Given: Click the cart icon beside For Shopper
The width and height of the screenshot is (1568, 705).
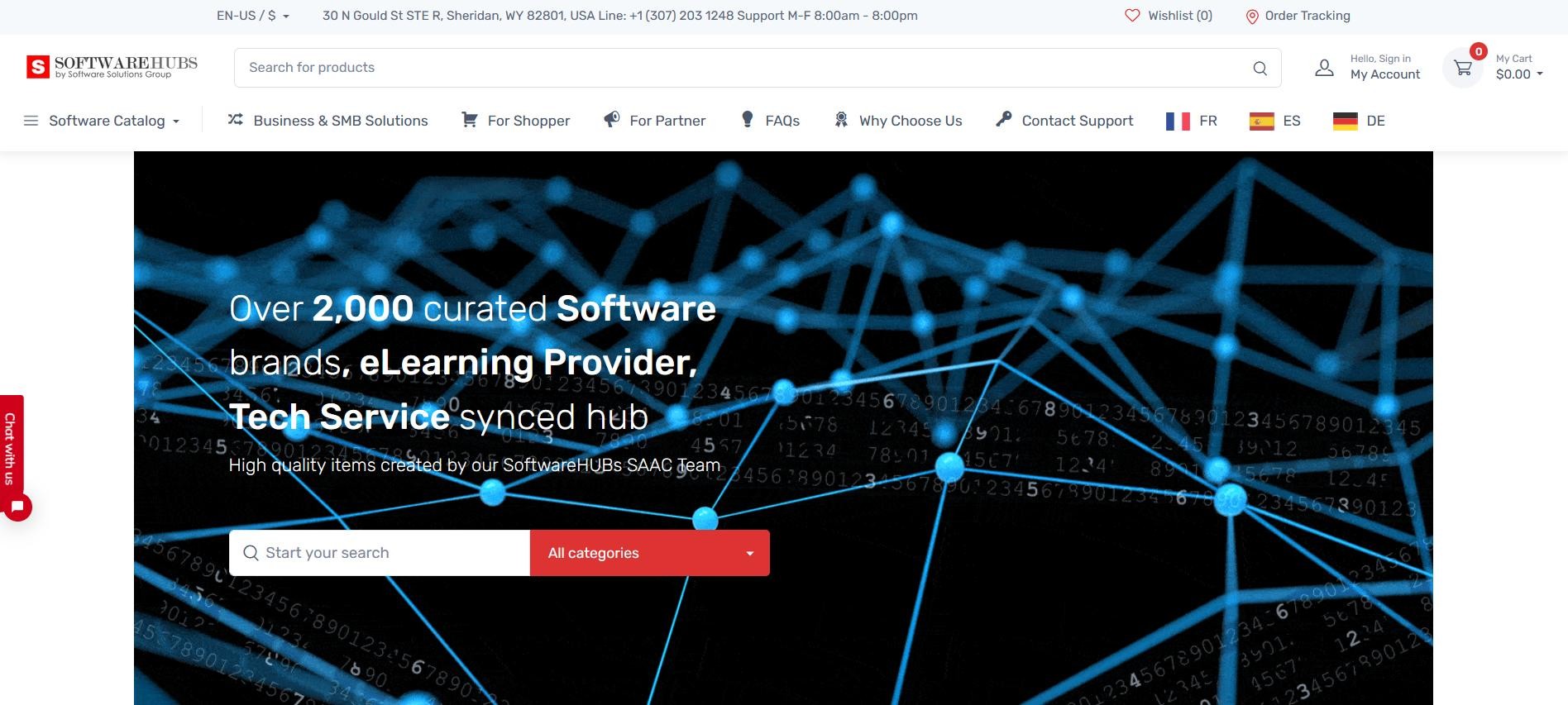Looking at the screenshot, I should [469, 120].
